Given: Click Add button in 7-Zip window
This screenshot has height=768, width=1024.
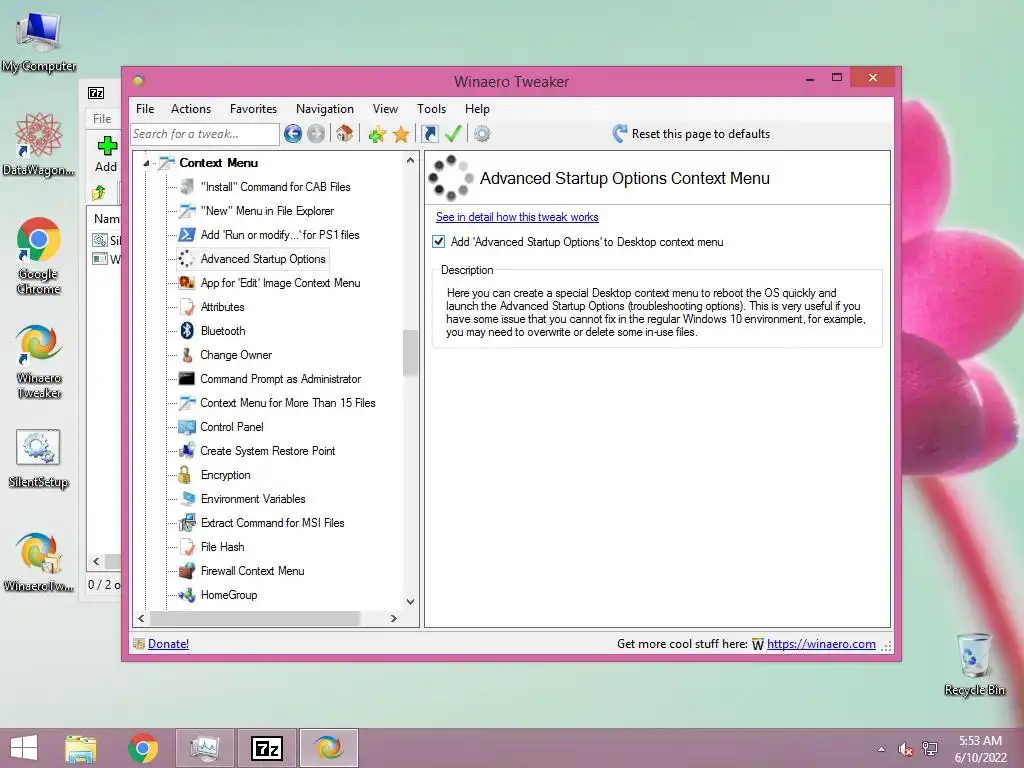Looking at the screenshot, I should [x=106, y=154].
